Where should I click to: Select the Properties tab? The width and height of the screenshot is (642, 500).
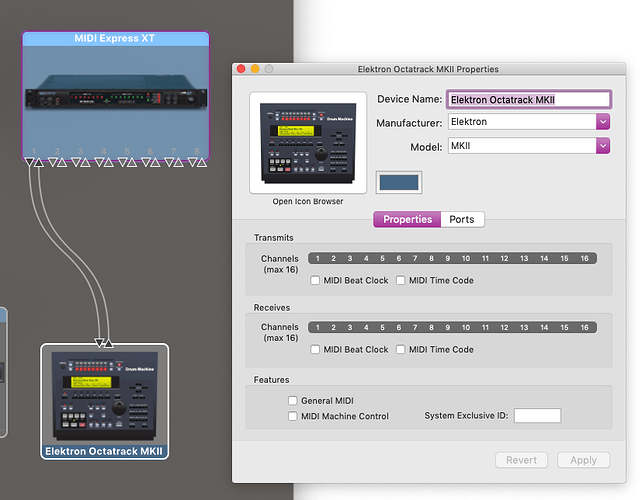pyautogui.click(x=407, y=219)
